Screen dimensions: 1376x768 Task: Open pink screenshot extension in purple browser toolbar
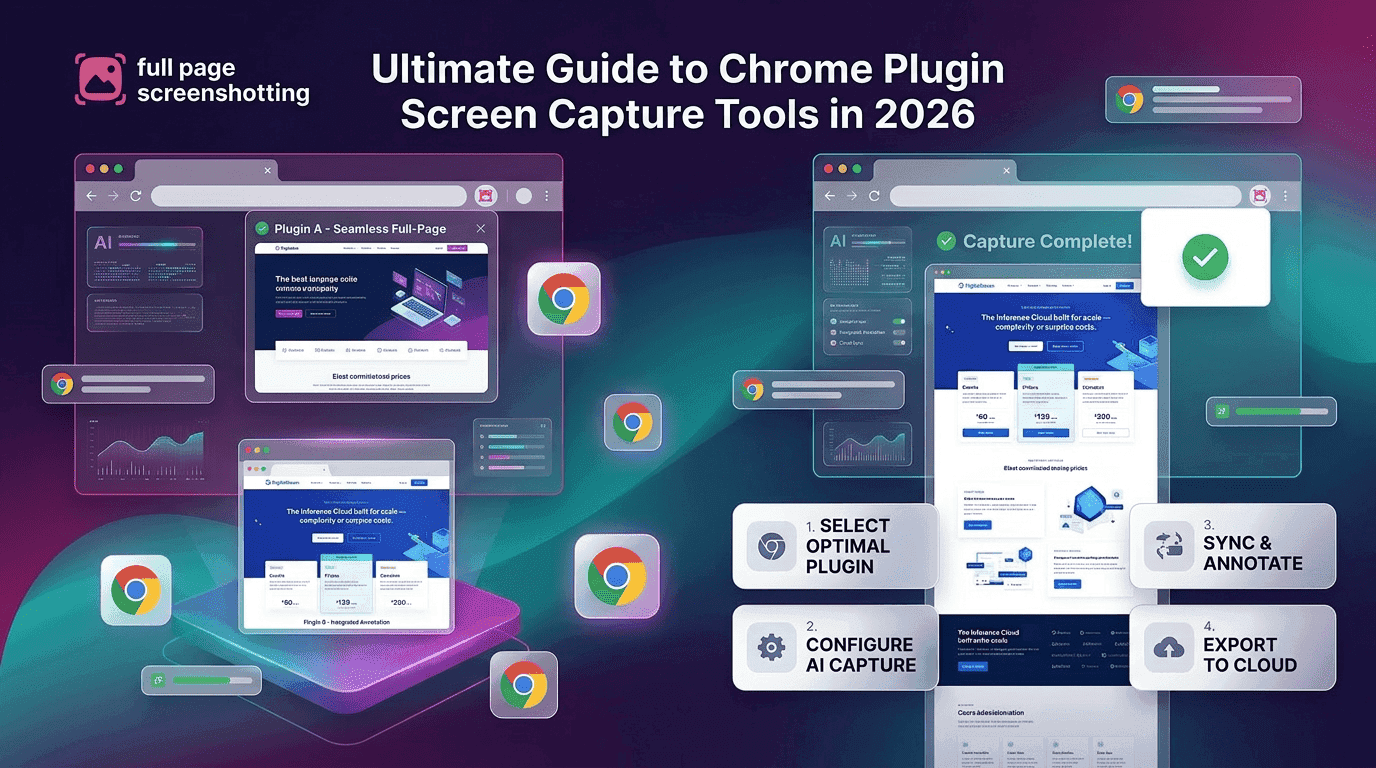pyautogui.click(x=486, y=196)
